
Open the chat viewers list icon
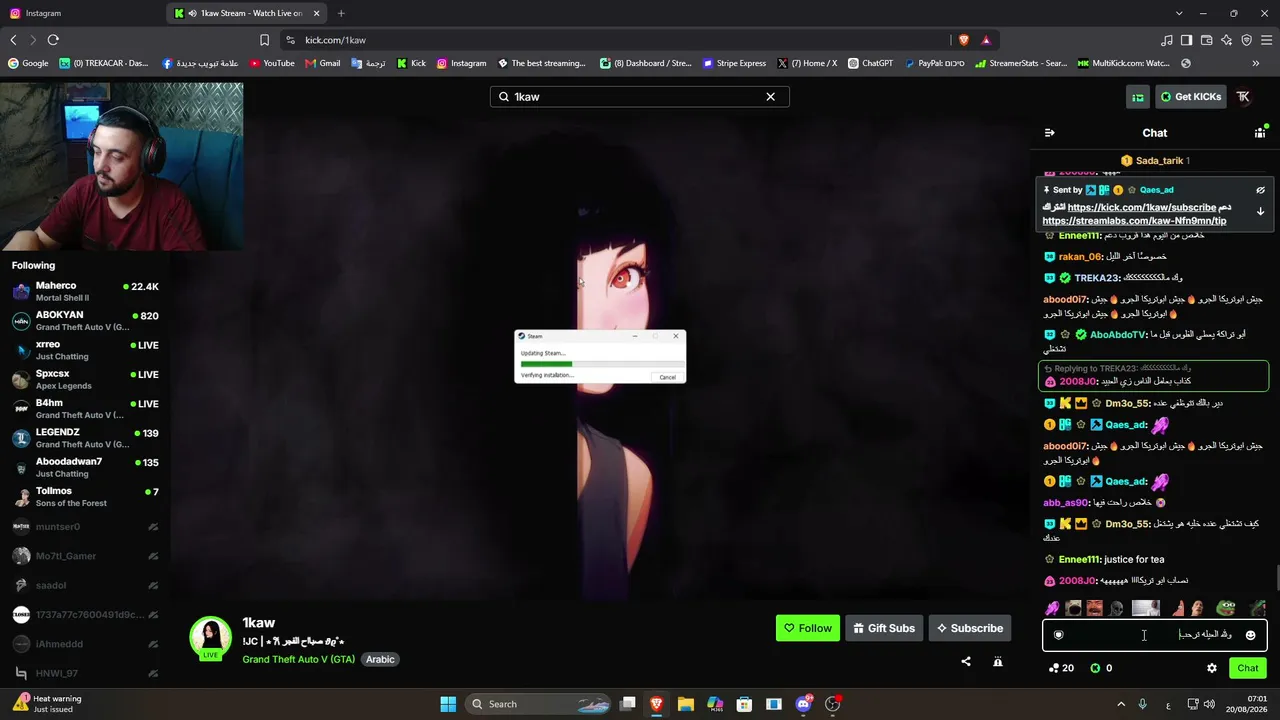pyautogui.click(x=1260, y=133)
